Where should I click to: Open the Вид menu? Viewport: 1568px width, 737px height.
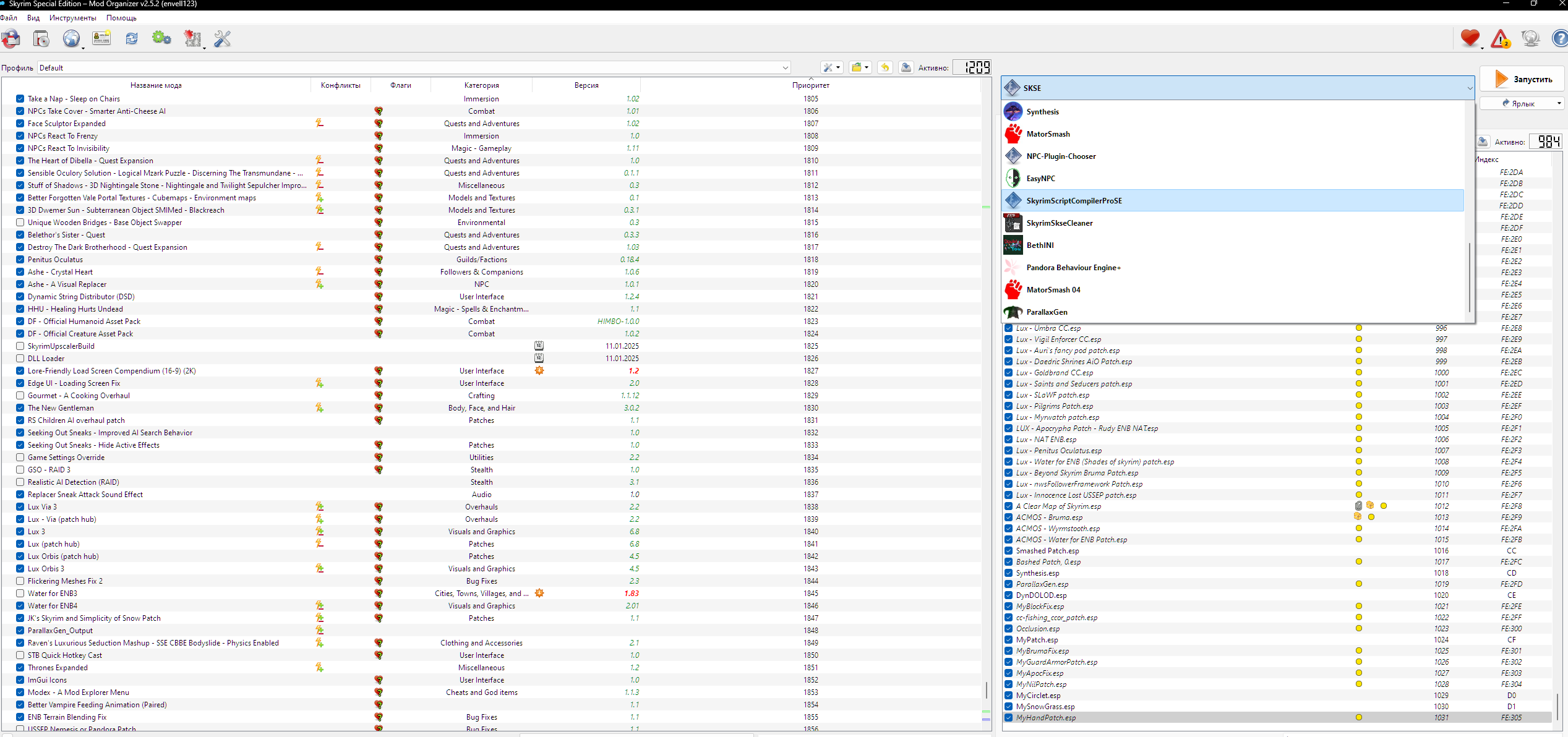point(33,18)
